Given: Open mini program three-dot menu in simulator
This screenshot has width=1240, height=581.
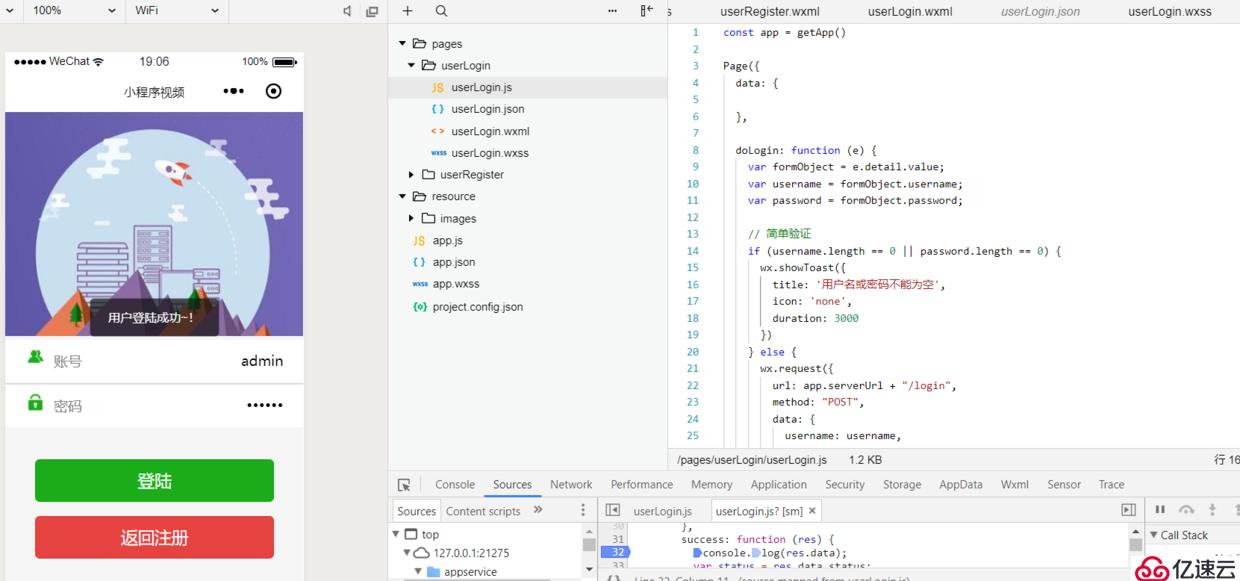Looking at the screenshot, I should [x=233, y=91].
